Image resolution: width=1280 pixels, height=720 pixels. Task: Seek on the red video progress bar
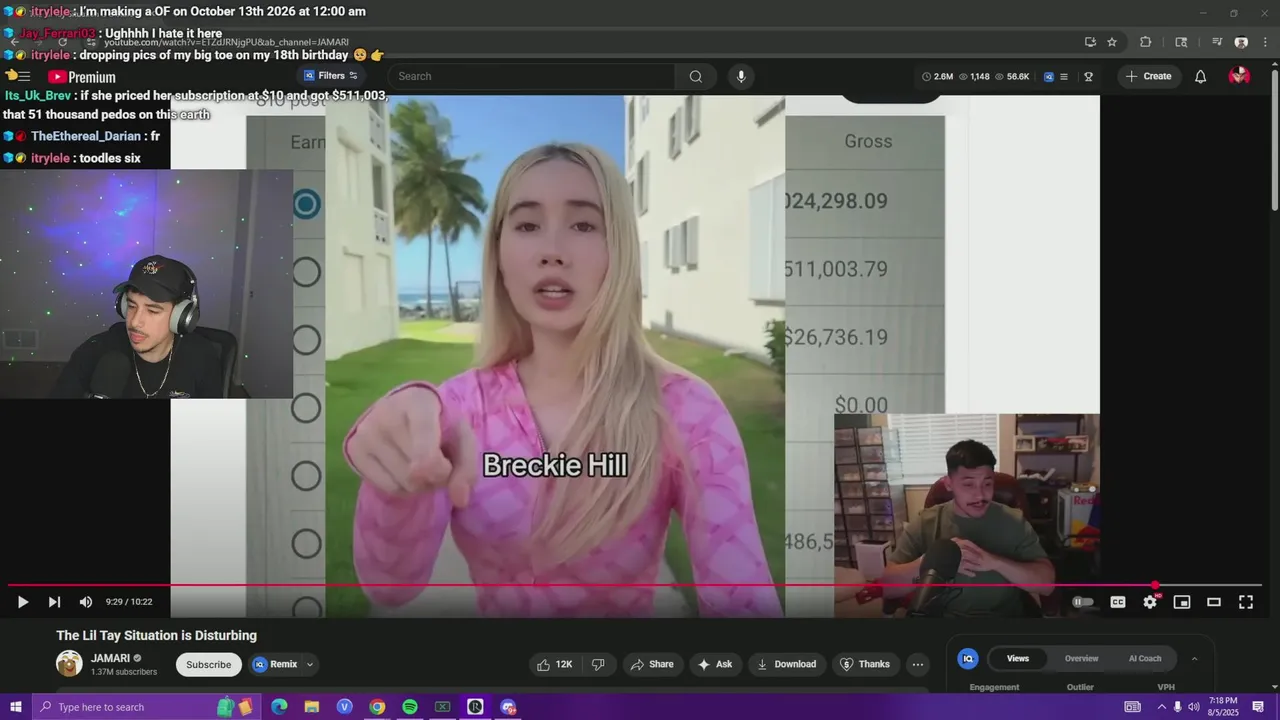tap(634, 585)
